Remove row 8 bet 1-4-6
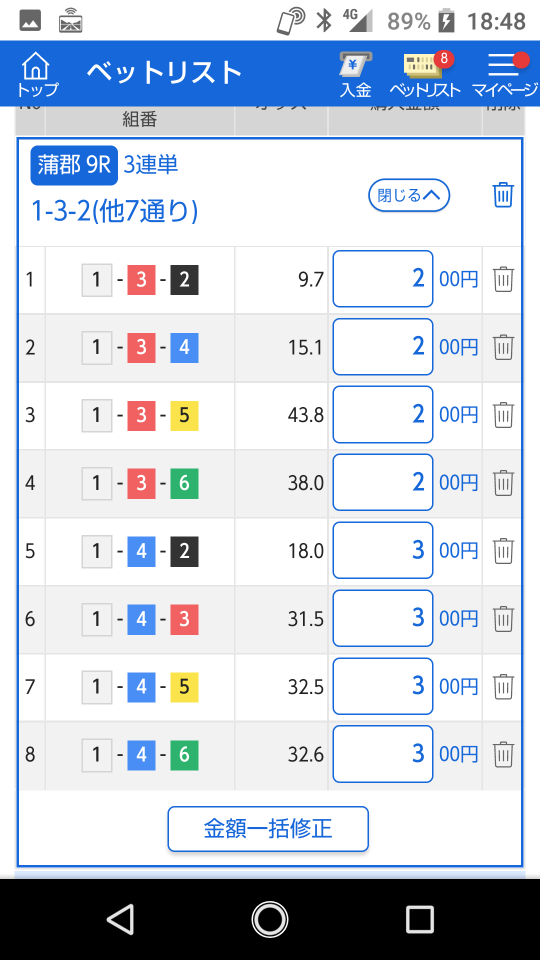 pyautogui.click(x=503, y=755)
